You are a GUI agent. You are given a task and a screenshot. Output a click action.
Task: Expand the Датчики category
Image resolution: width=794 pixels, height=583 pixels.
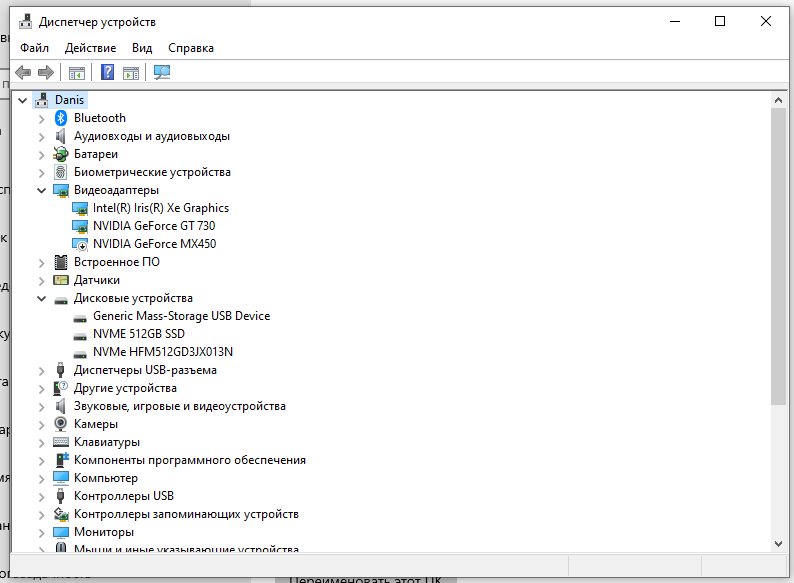tap(42, 281)
